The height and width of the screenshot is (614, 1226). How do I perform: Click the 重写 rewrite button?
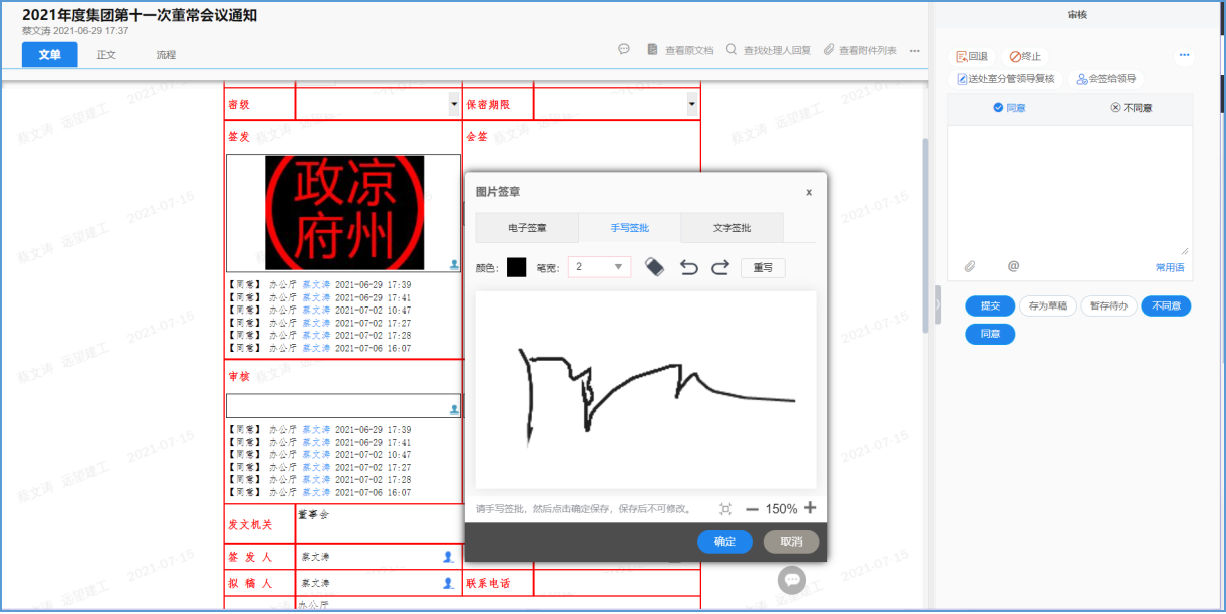(x=763, y=268)
